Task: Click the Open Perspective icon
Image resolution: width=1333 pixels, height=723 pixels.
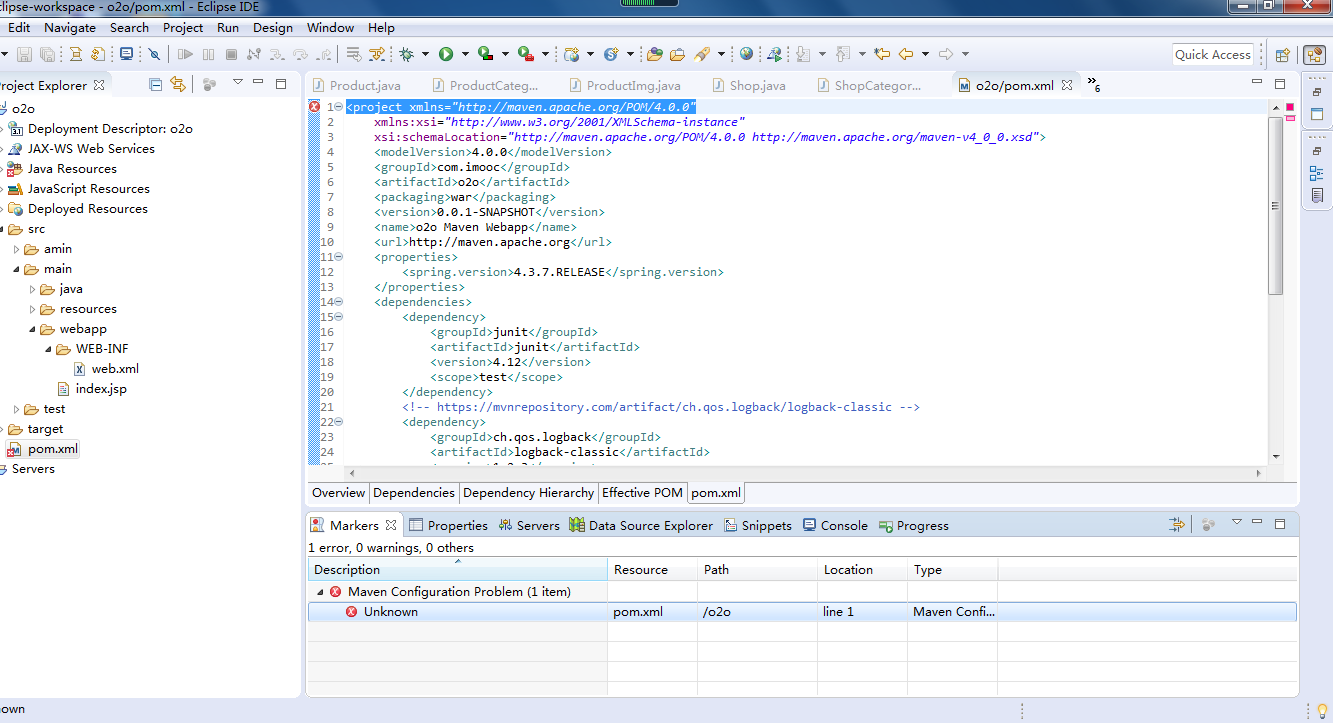Action: (1282, 55)
